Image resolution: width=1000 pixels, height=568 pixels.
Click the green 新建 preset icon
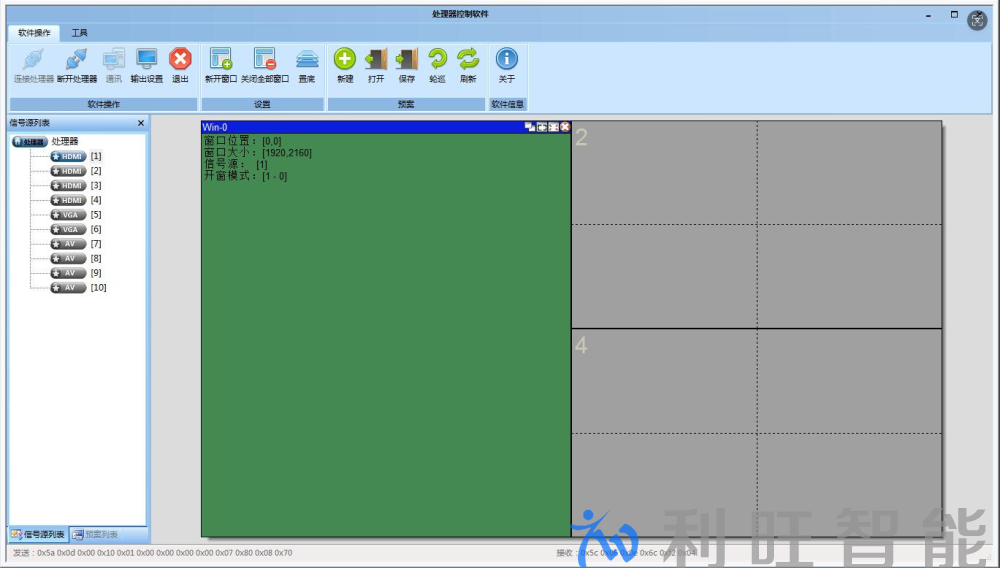click(x=345, y=60)
